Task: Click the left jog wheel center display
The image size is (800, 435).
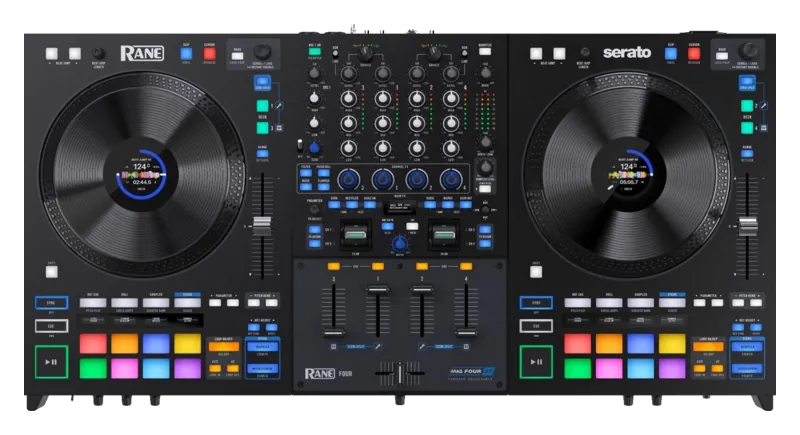Action: [141, 175]
